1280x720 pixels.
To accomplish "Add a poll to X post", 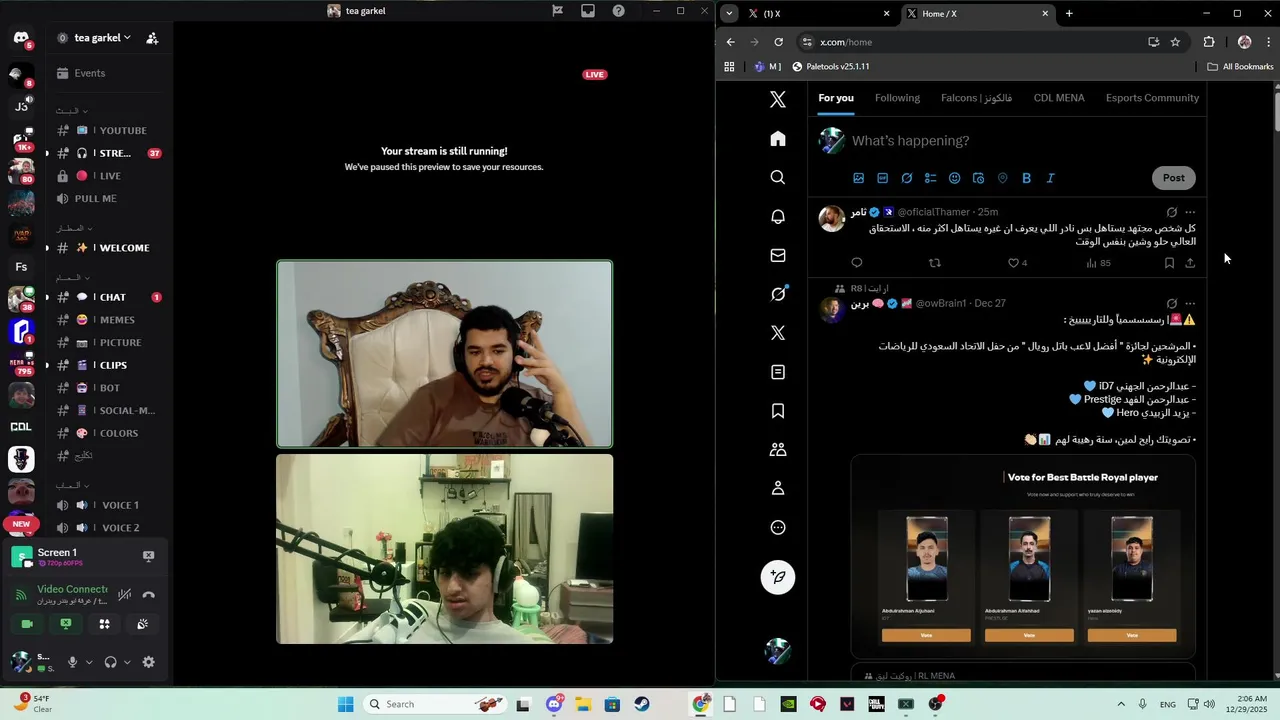I will pyautogui.click(x=930, y=178).
